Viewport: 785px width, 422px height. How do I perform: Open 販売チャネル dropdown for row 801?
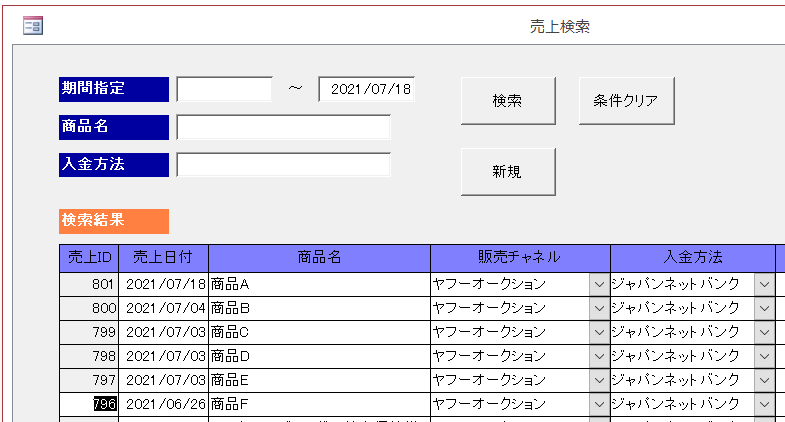pyautogui.click(x=599, y=284)
